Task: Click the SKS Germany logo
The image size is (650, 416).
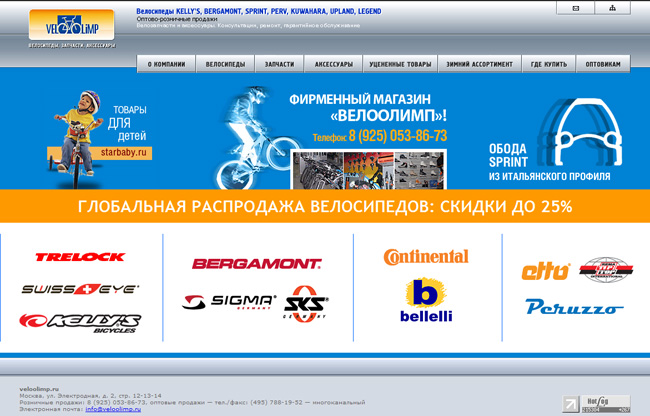Action: pyautogui.click(x=306, y=304)
